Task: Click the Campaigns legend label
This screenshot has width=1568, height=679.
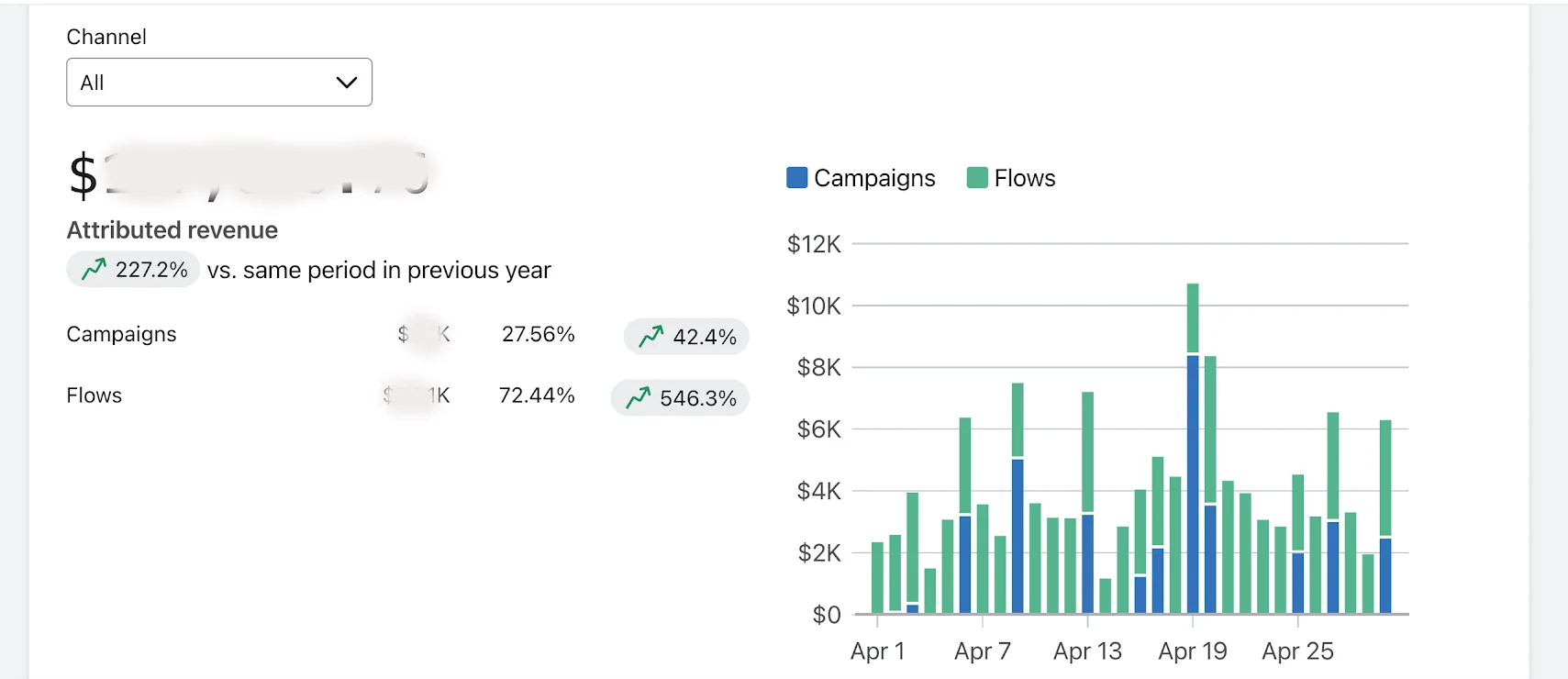Action: [874, 178]
